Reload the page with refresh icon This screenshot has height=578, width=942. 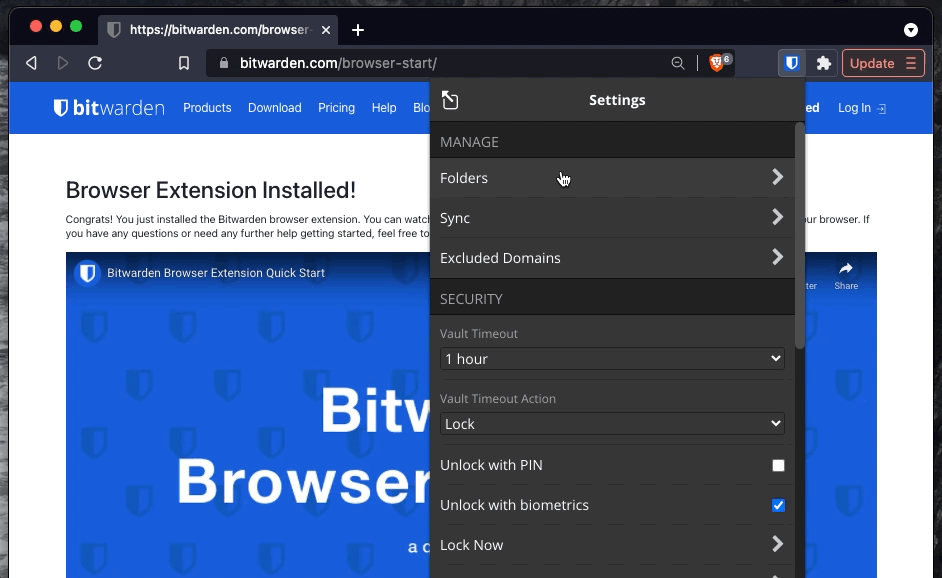pos(95,63)
